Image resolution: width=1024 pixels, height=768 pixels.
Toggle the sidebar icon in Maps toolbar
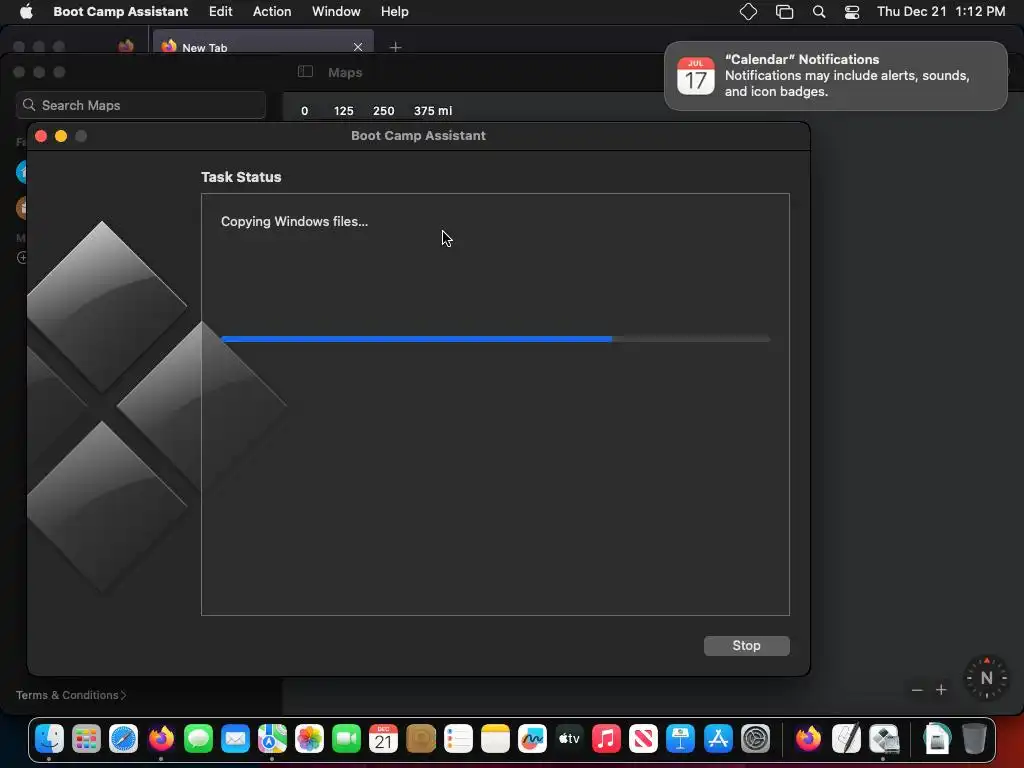tap(305, 72)
